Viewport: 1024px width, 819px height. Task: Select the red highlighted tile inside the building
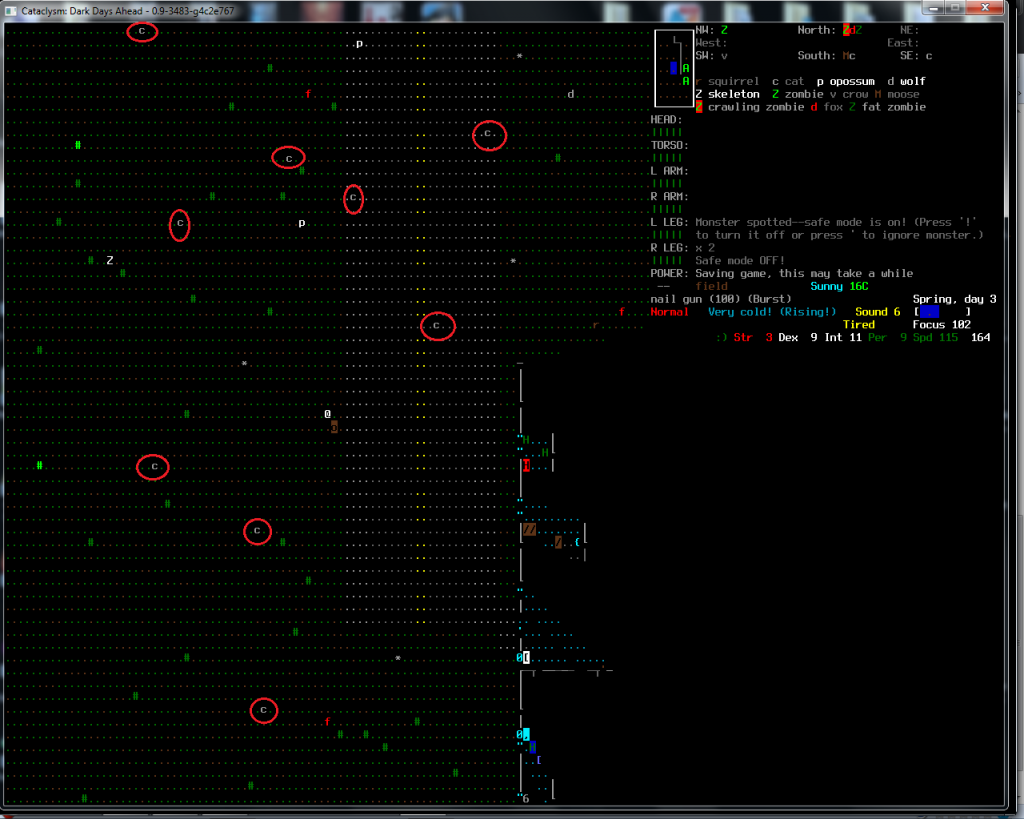pyautogui.click(x=526, y=466)
